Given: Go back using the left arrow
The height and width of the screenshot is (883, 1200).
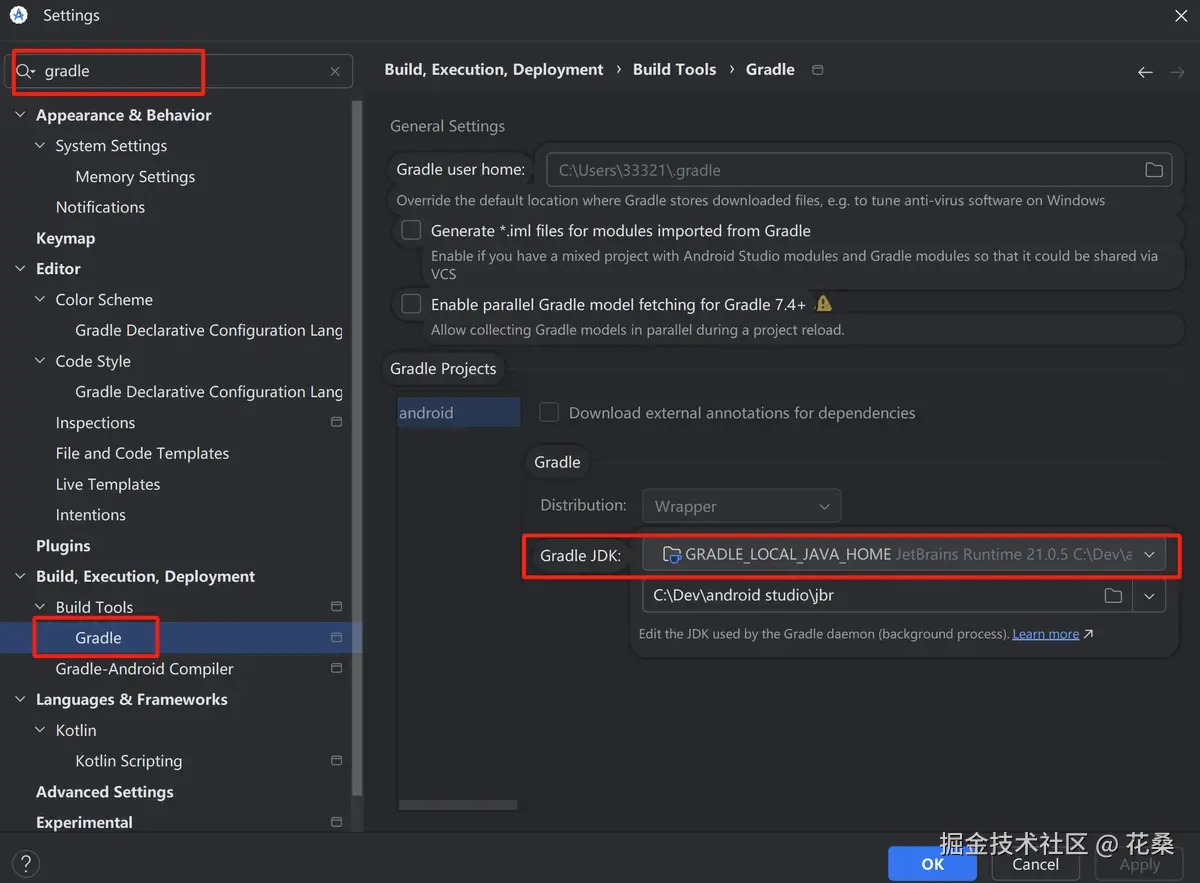Looking at the screenshot, I should coord(1146,72).
